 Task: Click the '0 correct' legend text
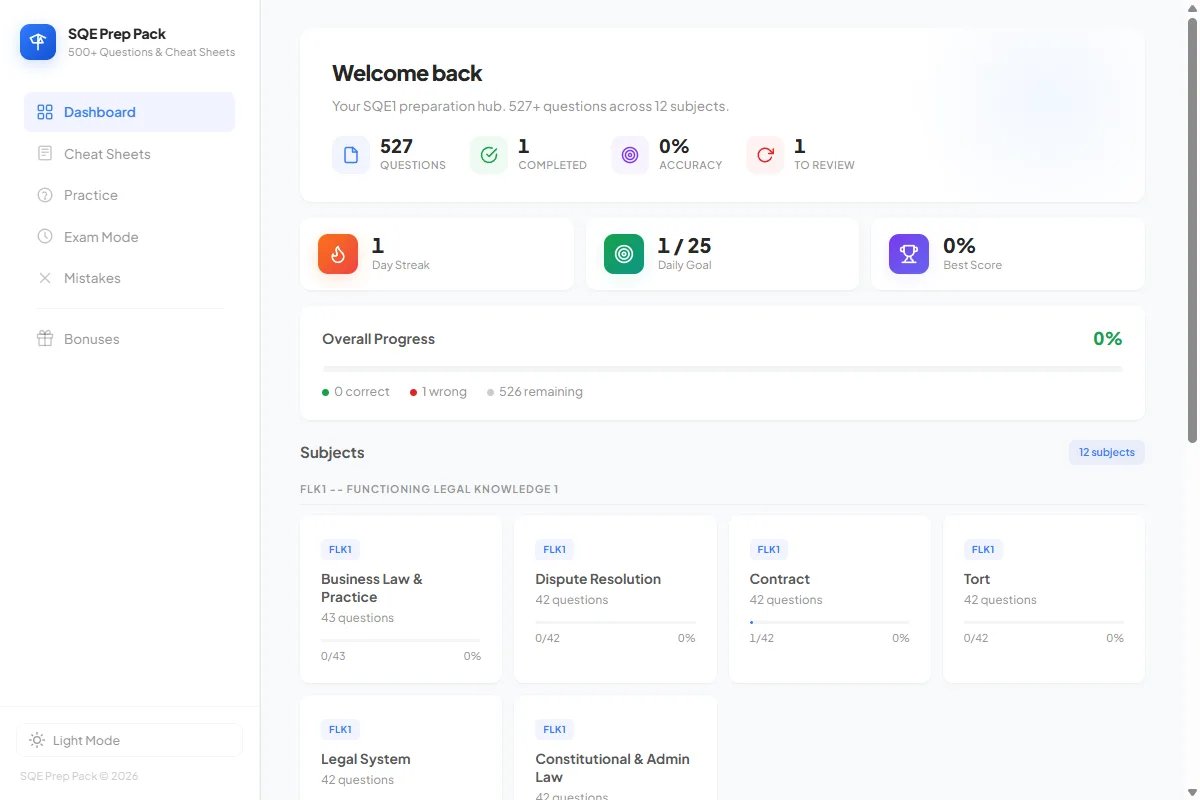click(362, 392)
